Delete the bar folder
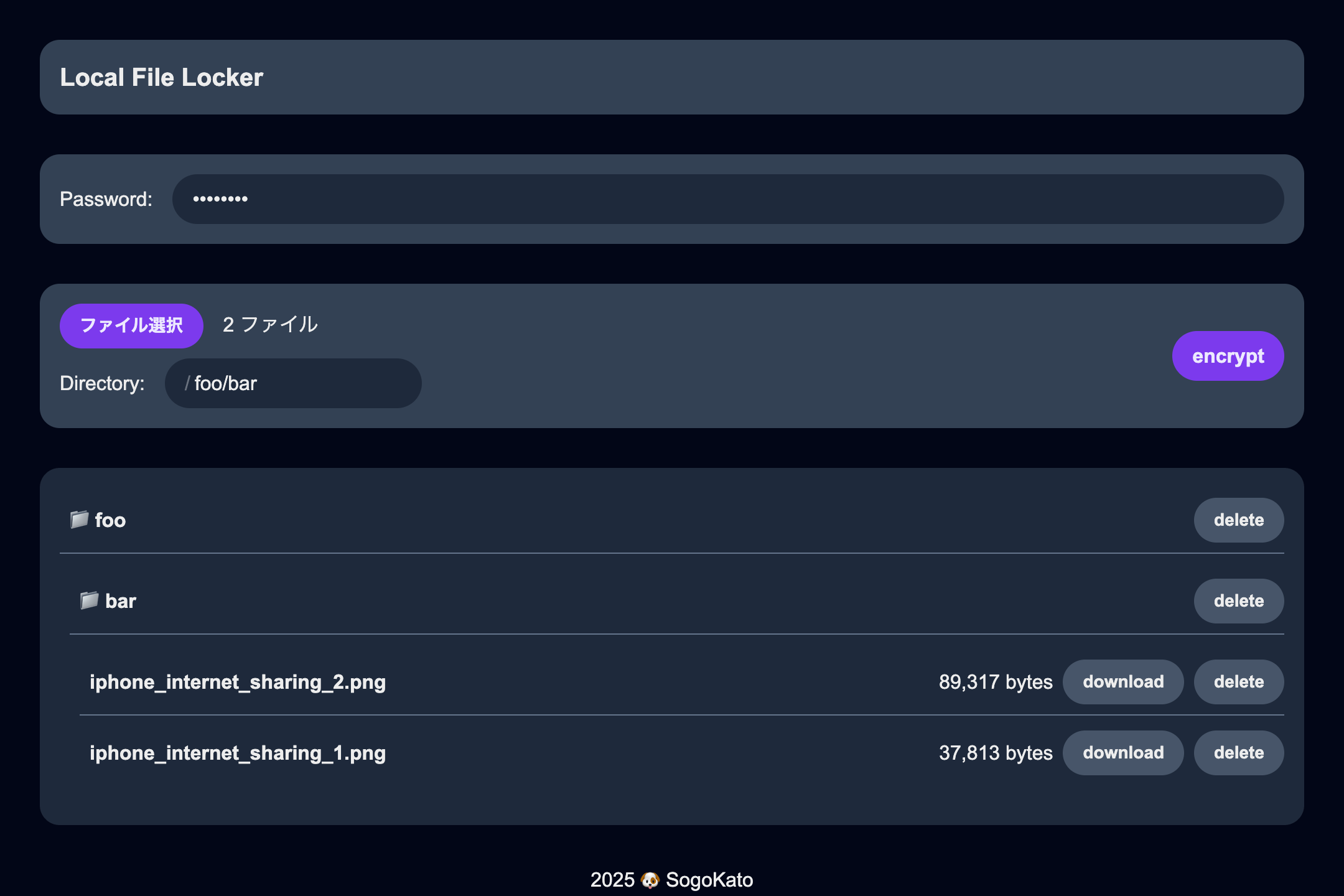1344x896 pixels. point(1238,600)
